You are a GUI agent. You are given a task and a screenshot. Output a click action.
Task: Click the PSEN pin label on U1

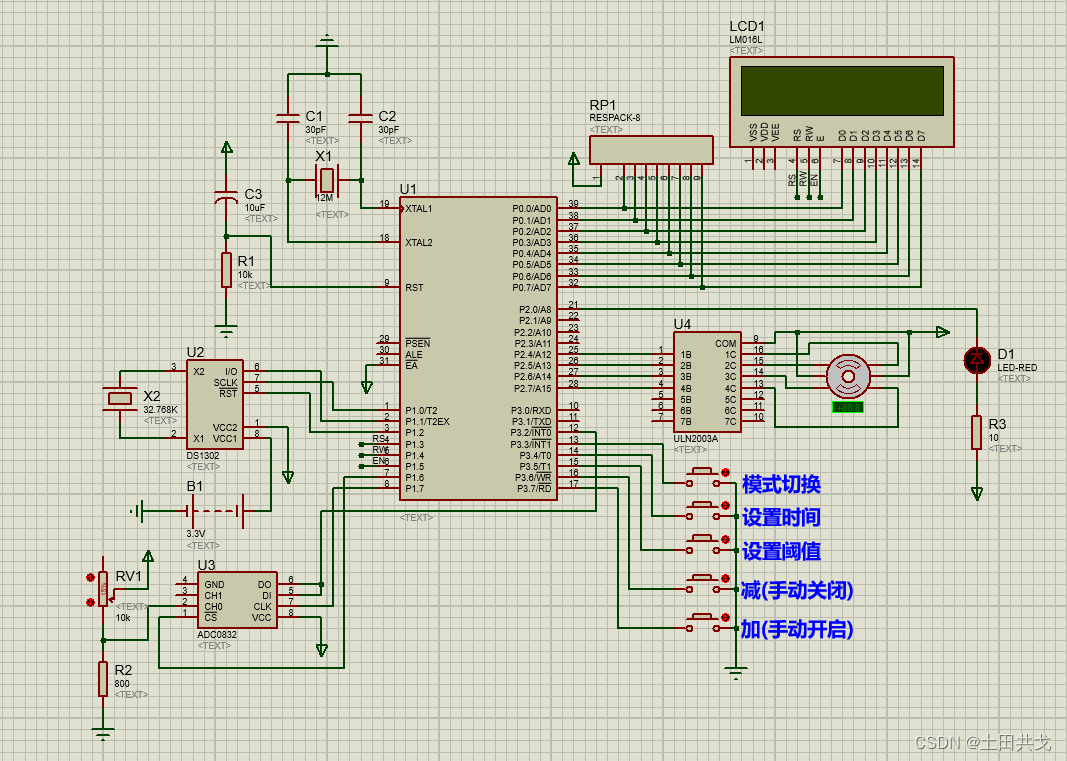click(418, 343)
